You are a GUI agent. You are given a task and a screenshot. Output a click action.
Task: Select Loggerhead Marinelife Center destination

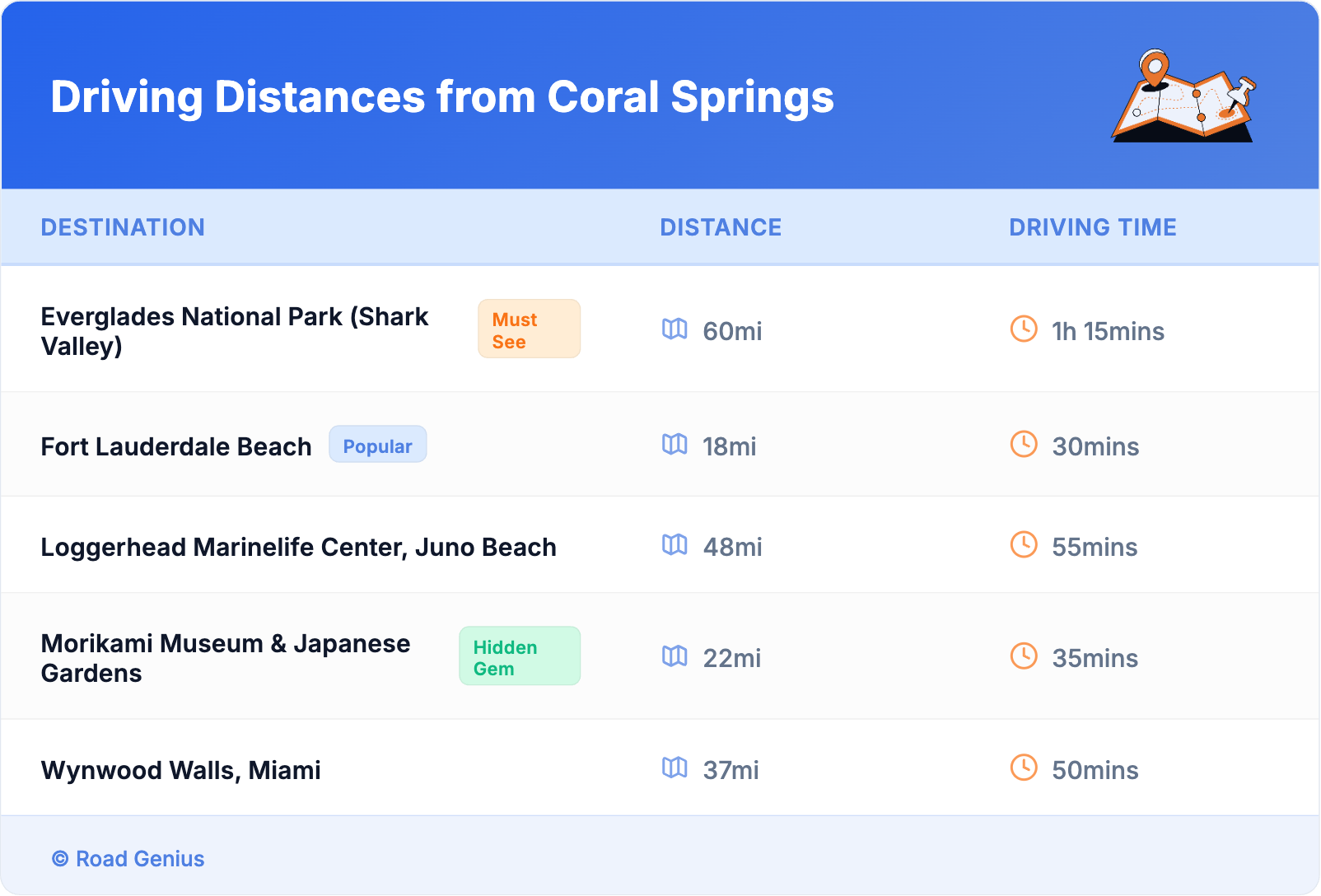click(298, 547)
